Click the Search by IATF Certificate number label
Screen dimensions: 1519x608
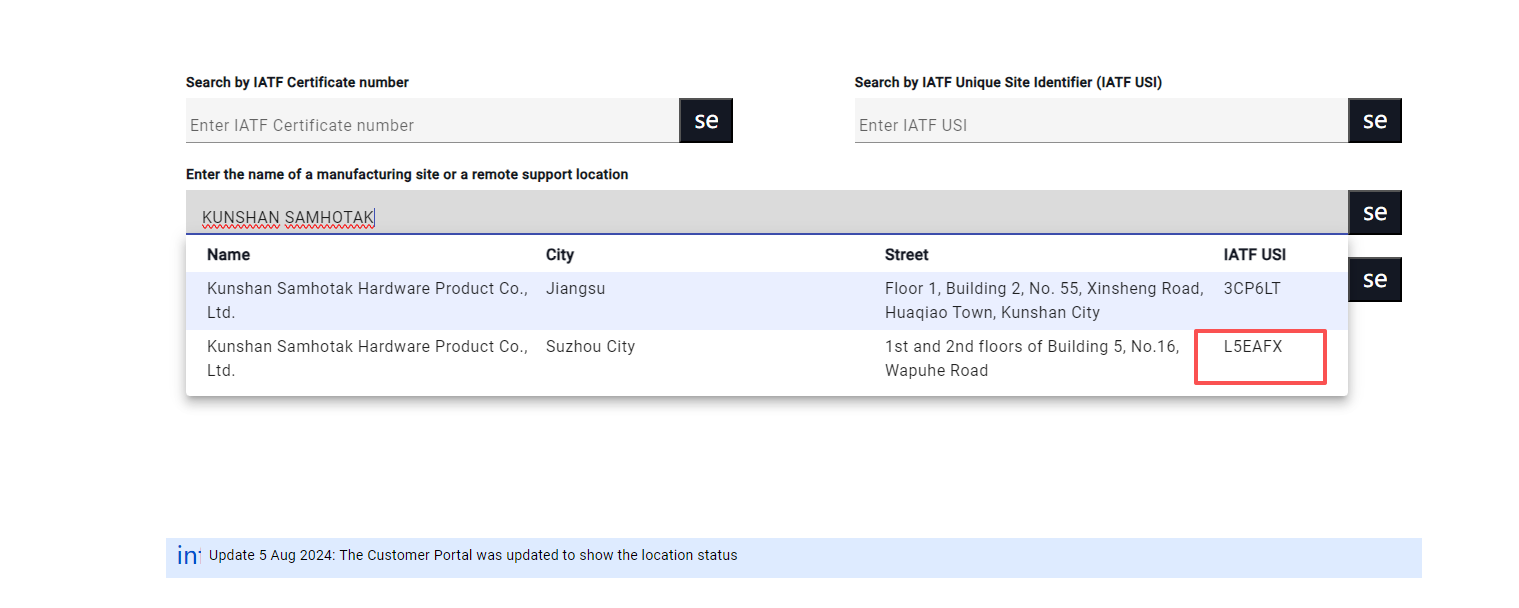297,82
